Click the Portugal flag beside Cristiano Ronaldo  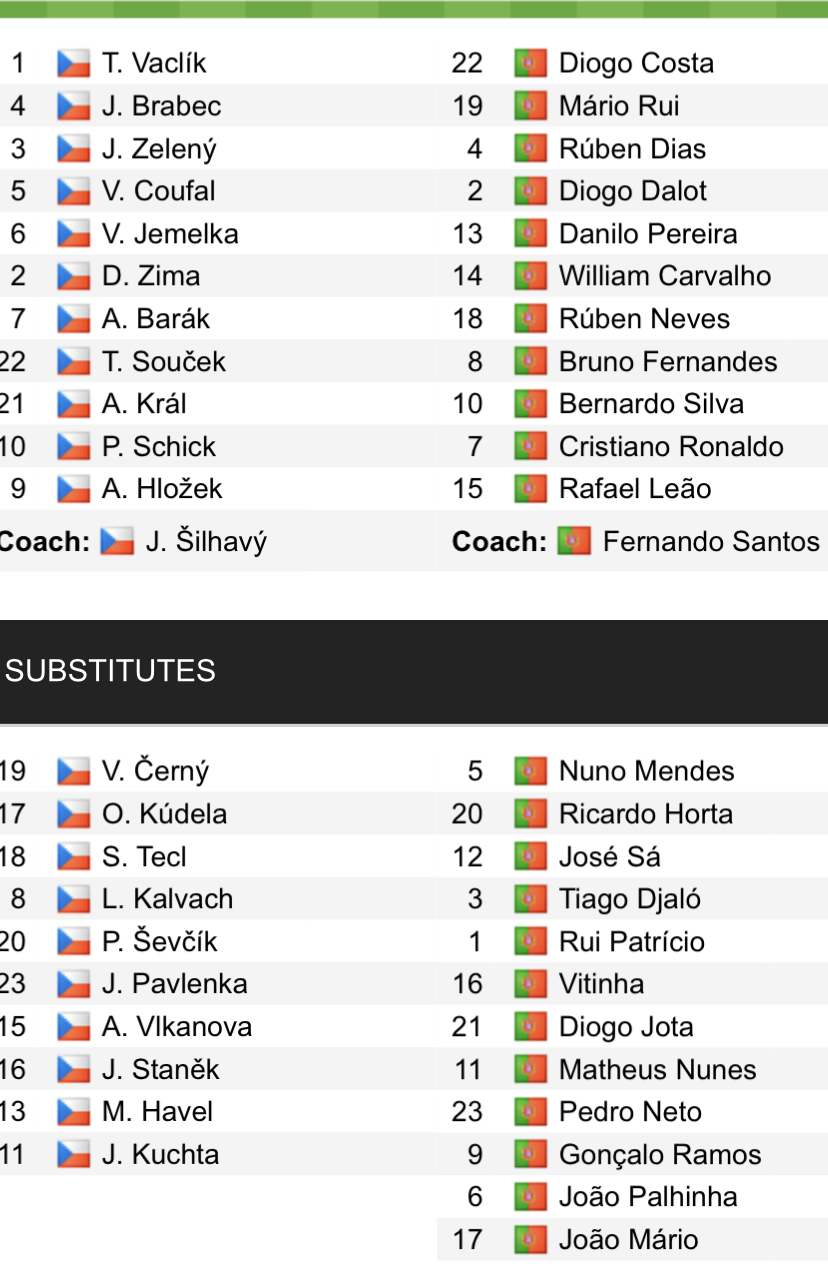click(x=530, y=447)
